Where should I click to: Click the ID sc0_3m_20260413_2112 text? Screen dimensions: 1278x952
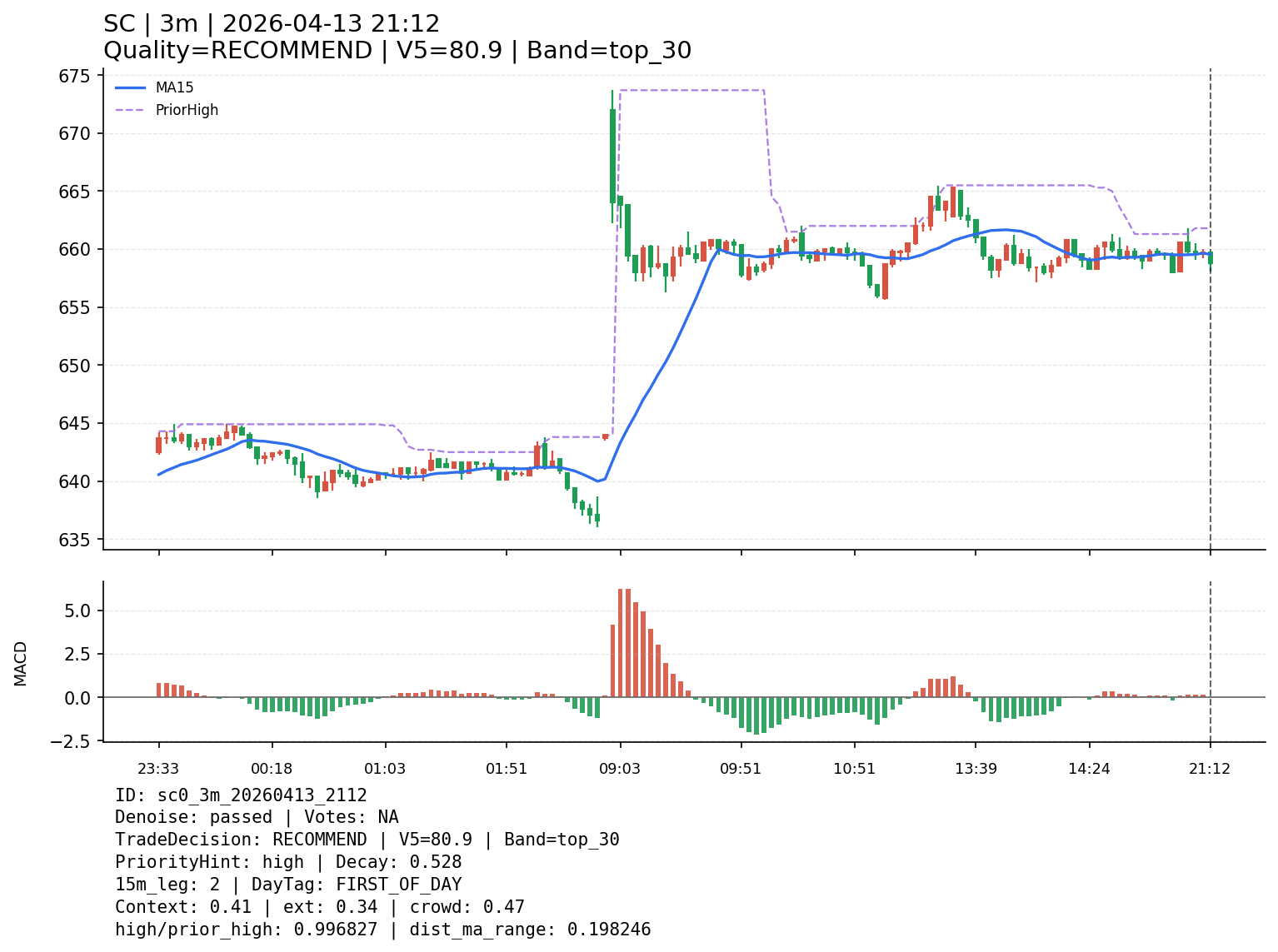click(241, 795)
